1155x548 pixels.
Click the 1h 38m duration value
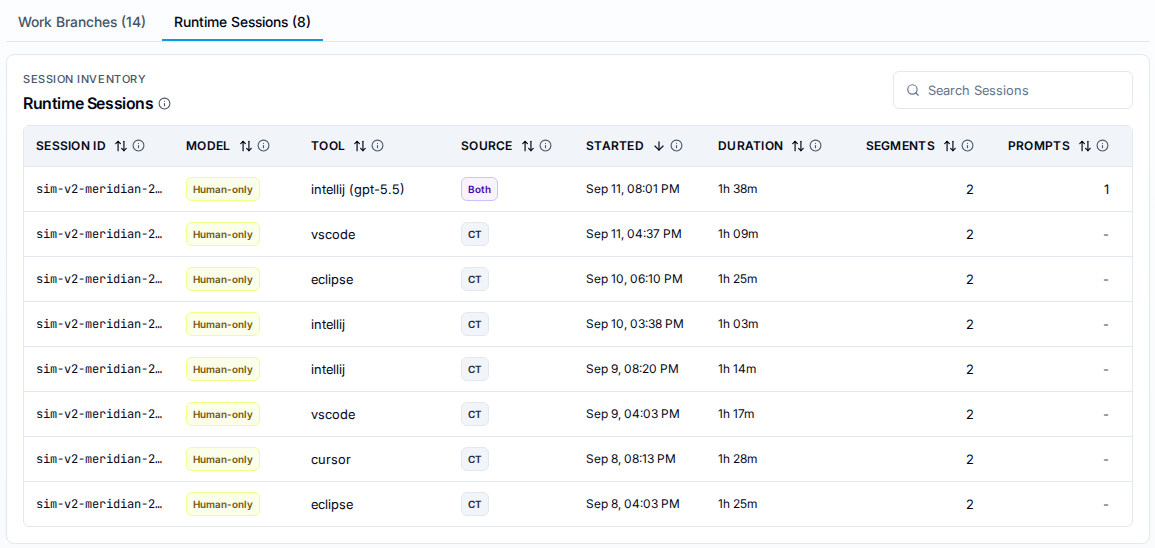tap(738, 189)
